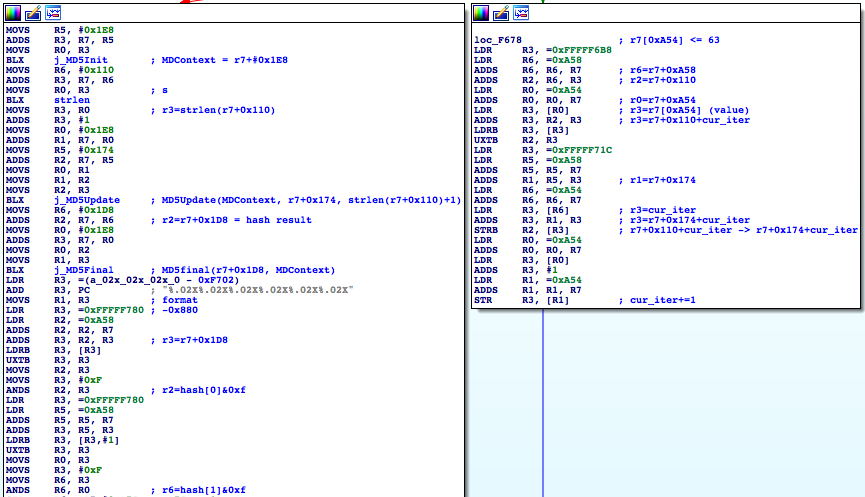Image resolution: width=865 pixels, height=497 pixels.
Task: Click the %.02X format string comment
Action: coord(258,290)
